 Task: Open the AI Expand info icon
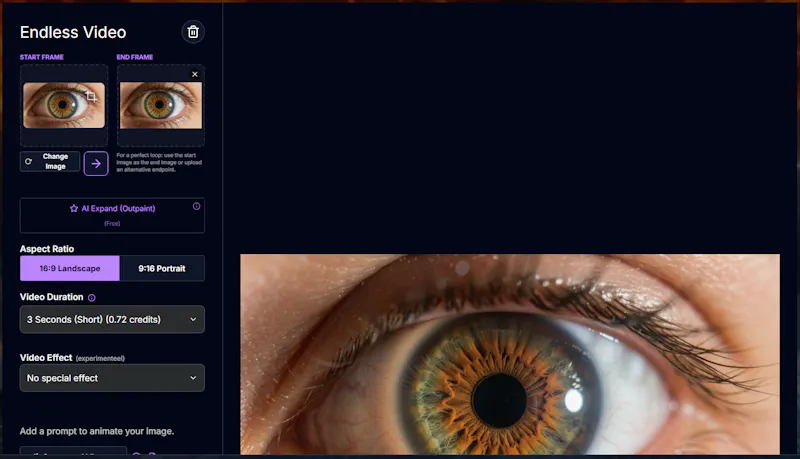(196, 207)
